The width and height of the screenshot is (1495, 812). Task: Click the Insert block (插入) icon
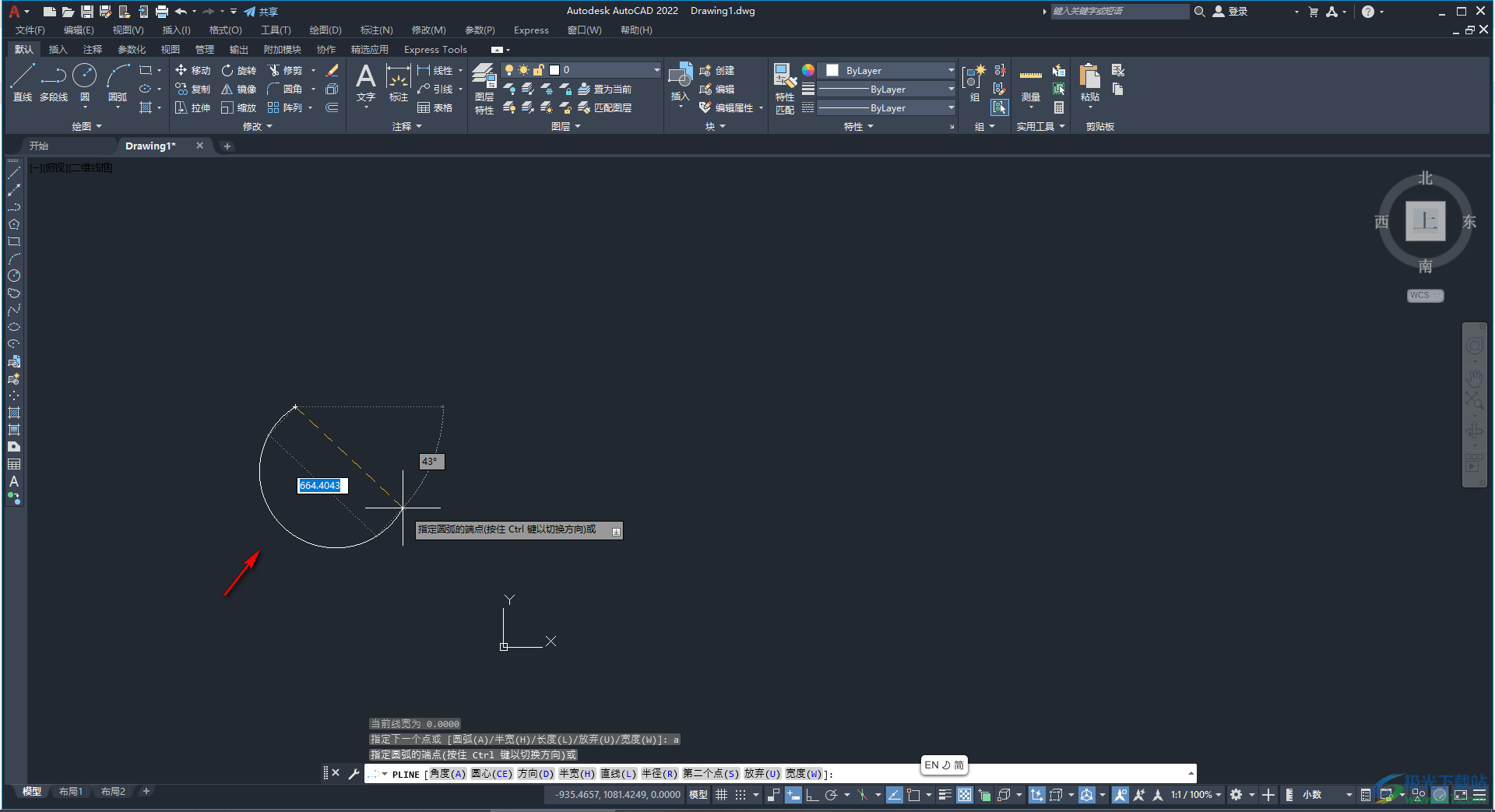pyautogui.click(x=680, y=83)
